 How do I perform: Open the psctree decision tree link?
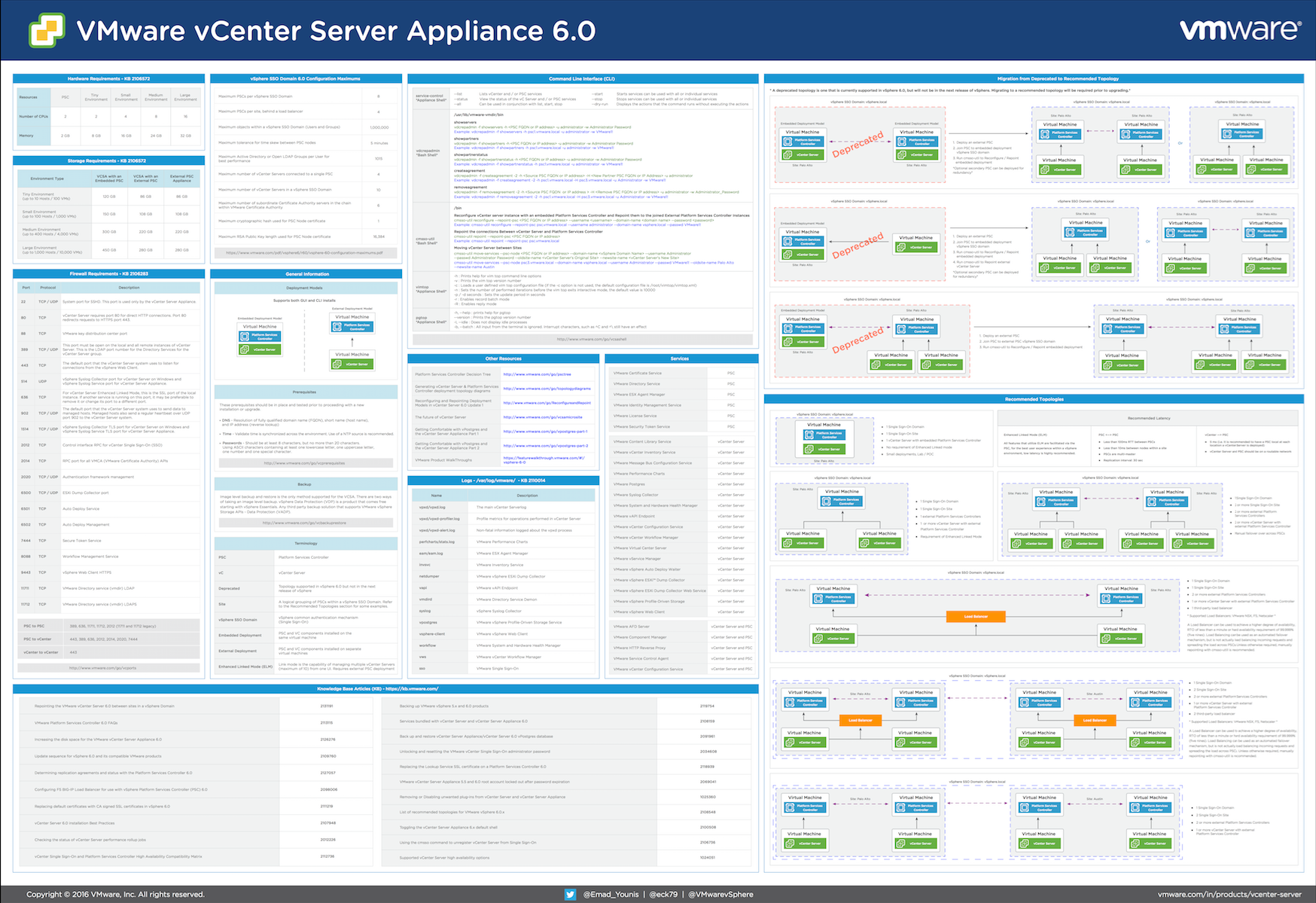coord(537,374)
